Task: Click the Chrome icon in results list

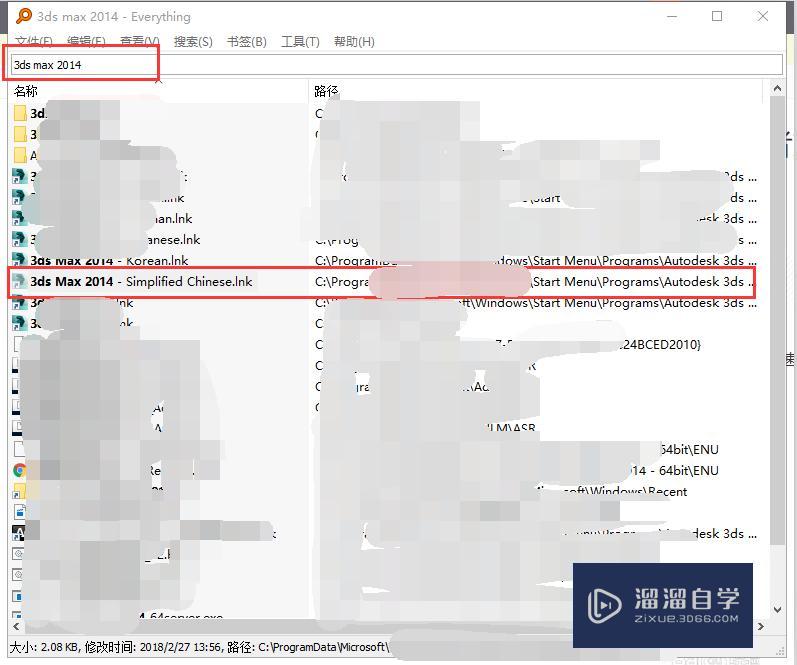Action: (x=19, y=470)
